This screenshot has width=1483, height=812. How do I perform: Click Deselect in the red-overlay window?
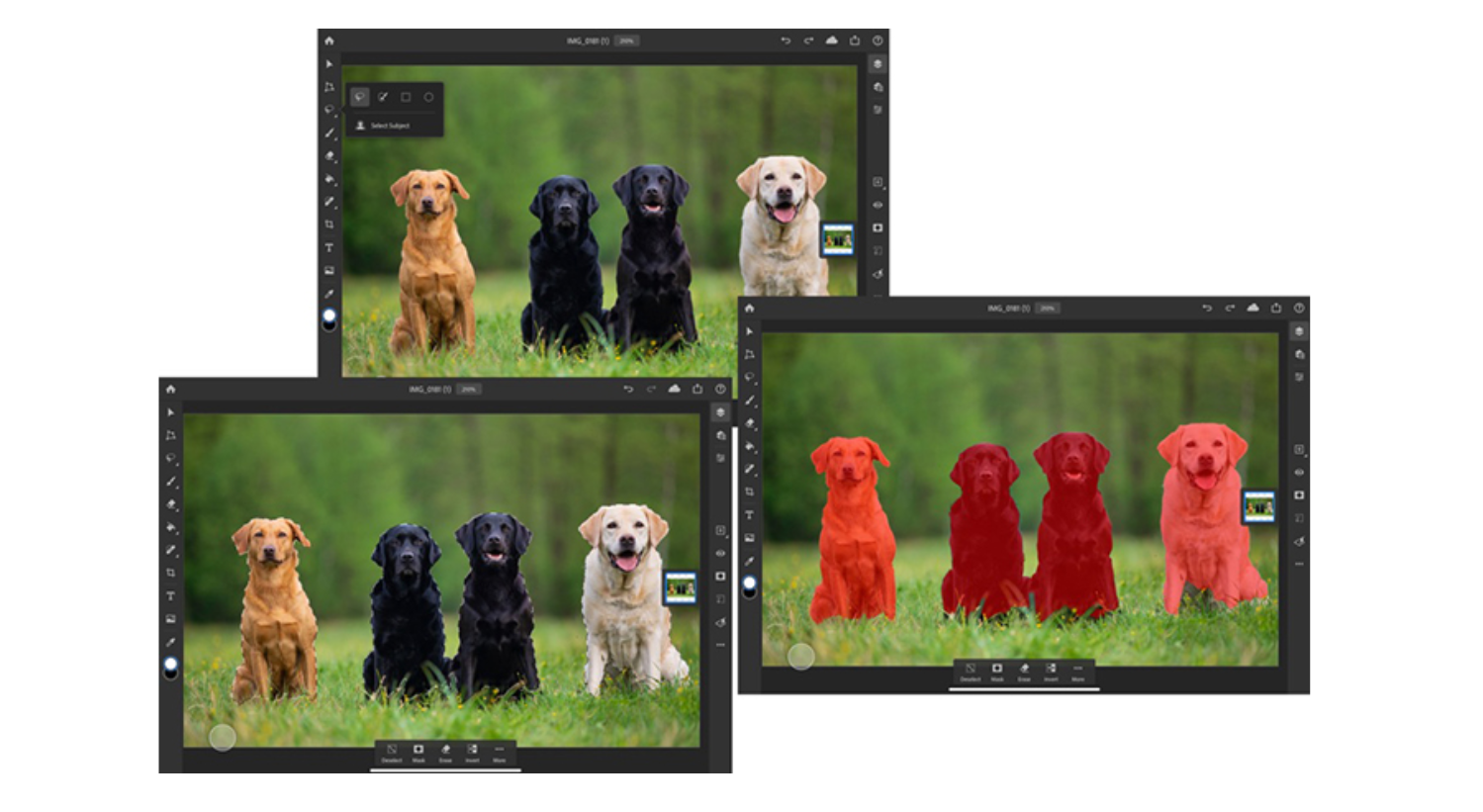(971, 672)
